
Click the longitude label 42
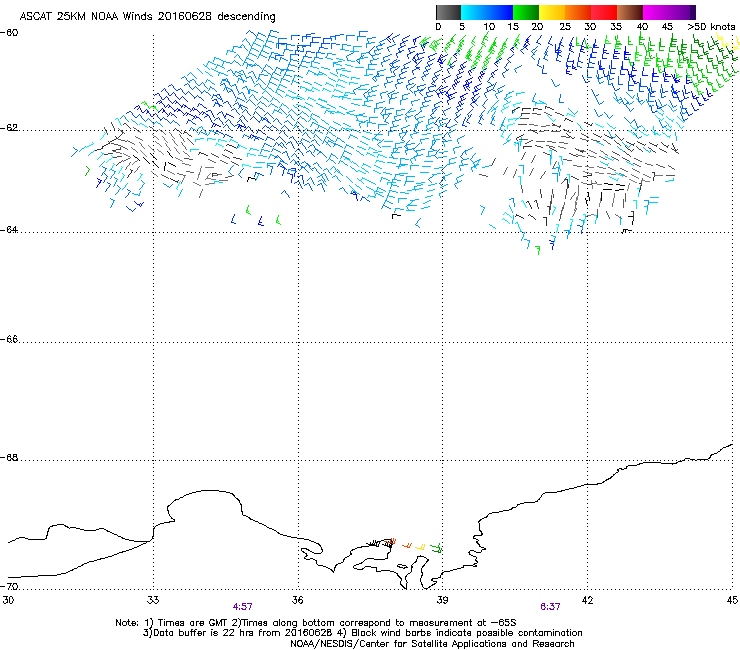pyautogui.click(x=587, y=600)
